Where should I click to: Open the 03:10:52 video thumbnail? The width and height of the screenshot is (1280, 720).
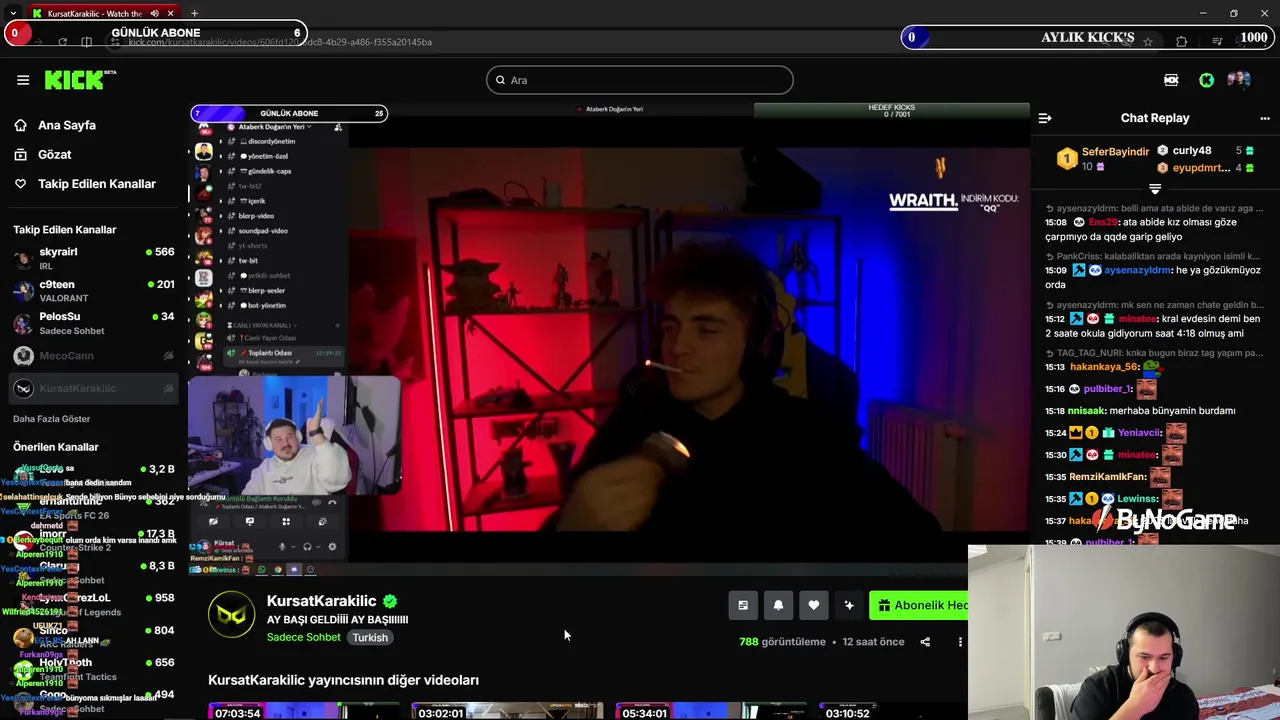[x=893, y=711]
